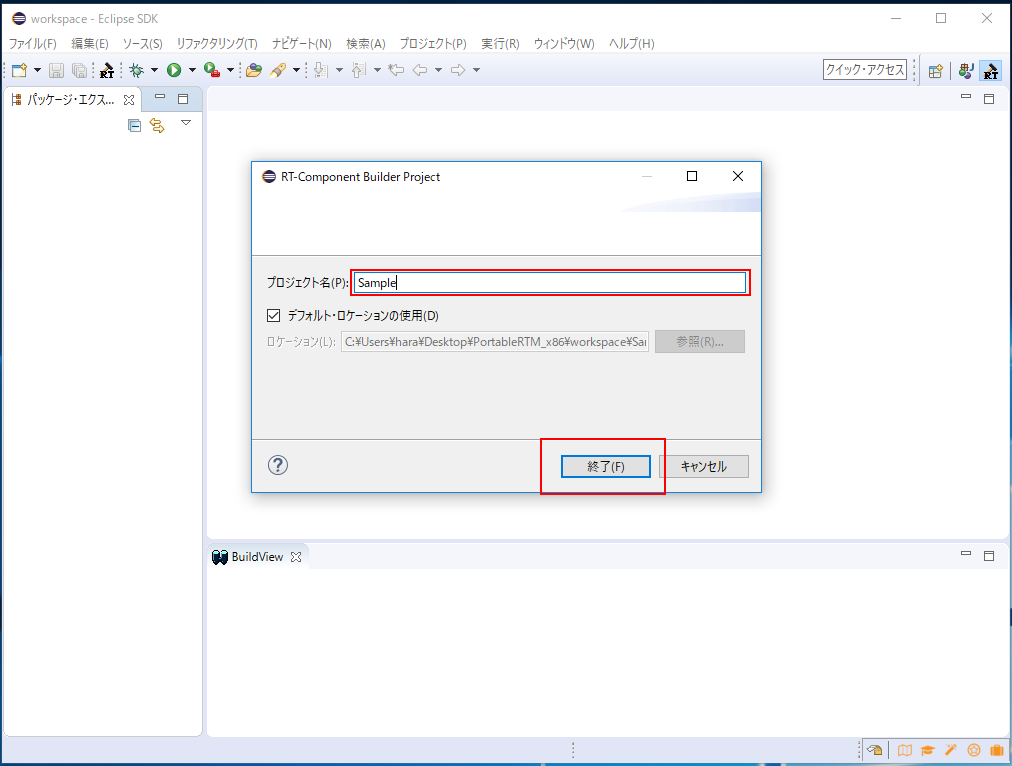Switch to the Java perspective icon

pyautogui.click(x=966, y=70)
